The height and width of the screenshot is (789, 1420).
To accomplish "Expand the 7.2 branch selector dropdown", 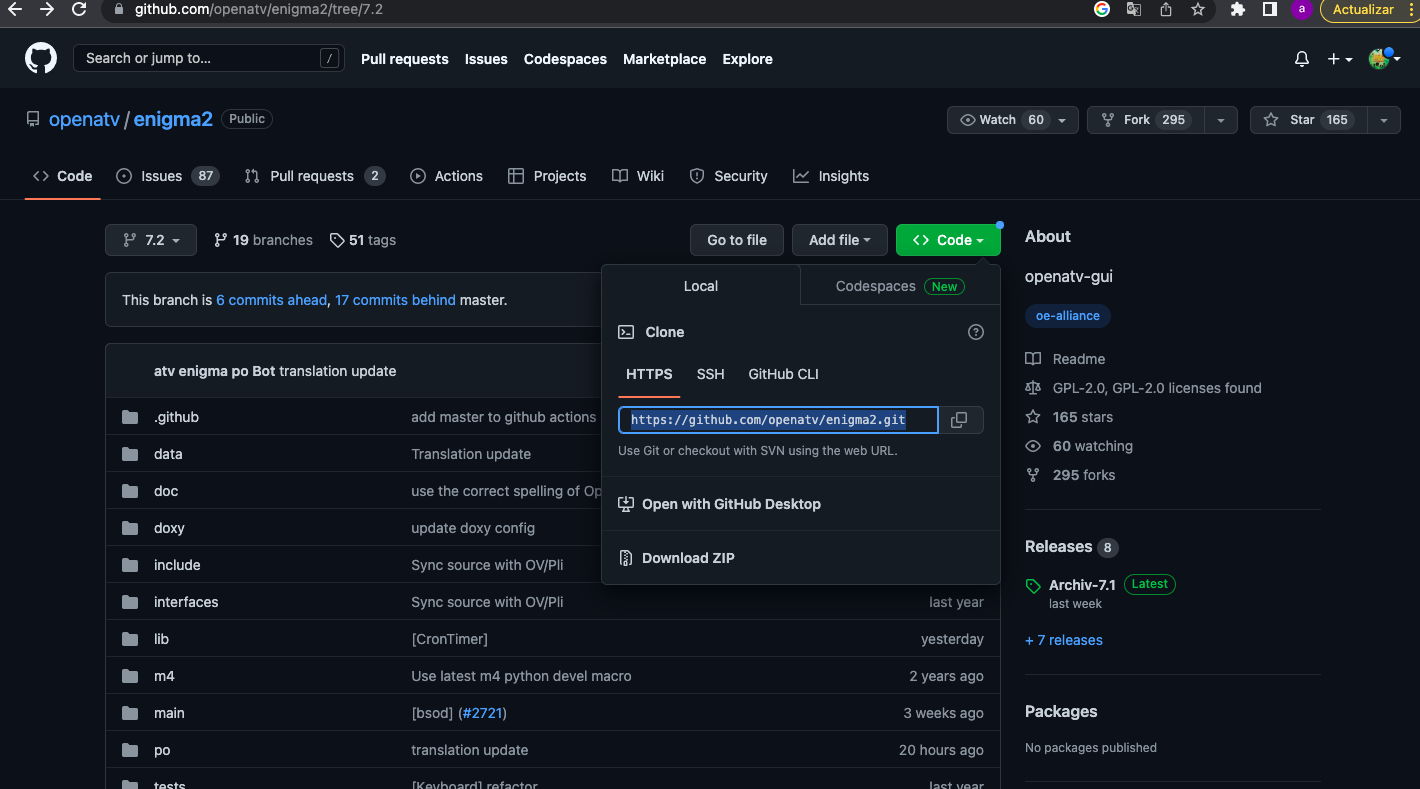I will point(151,240).
